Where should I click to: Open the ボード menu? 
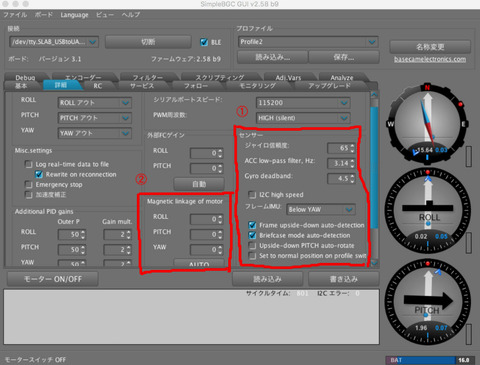click(x=44, y=15)
